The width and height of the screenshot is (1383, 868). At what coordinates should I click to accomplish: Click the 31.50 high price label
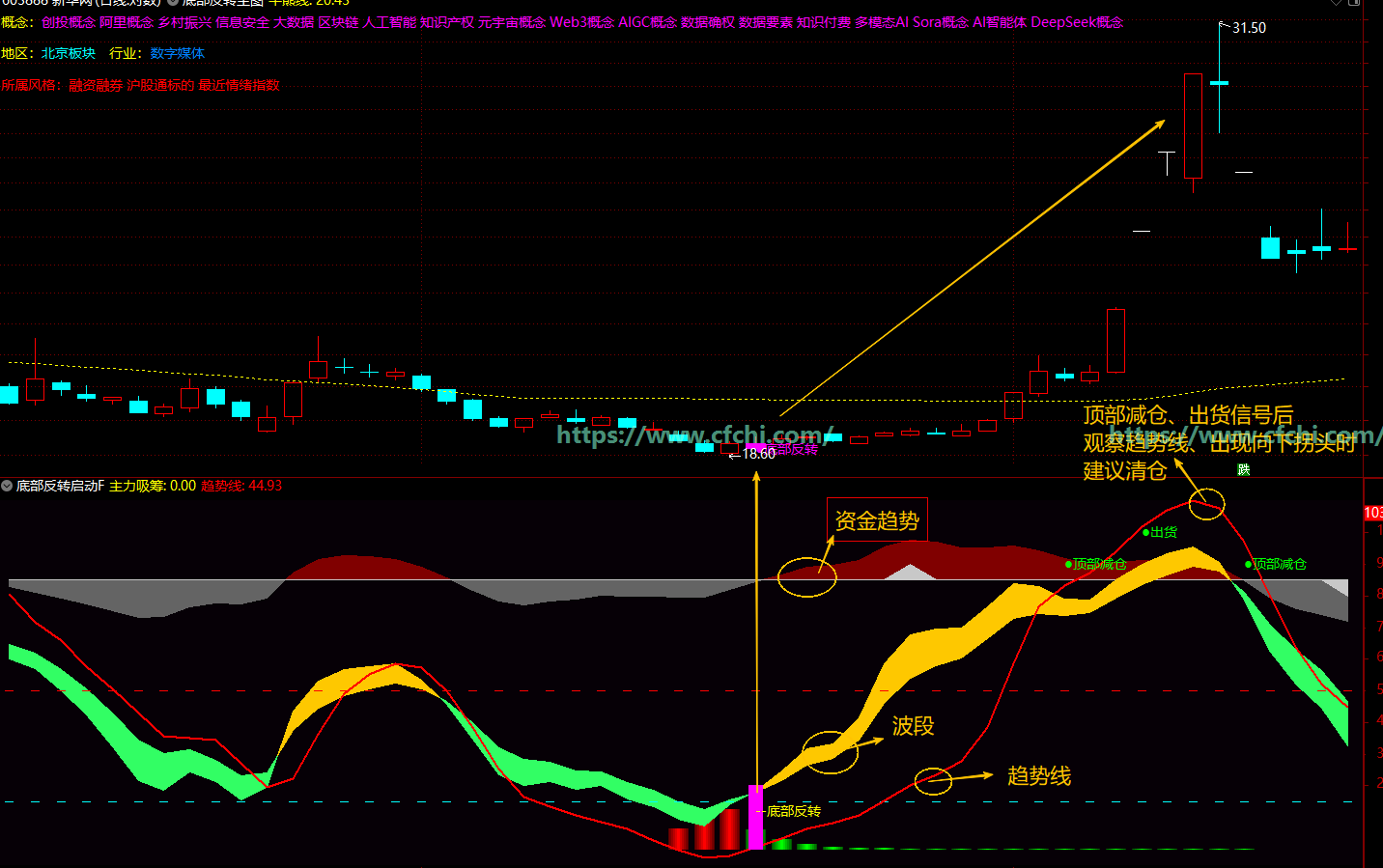[x=1249, y=28]
